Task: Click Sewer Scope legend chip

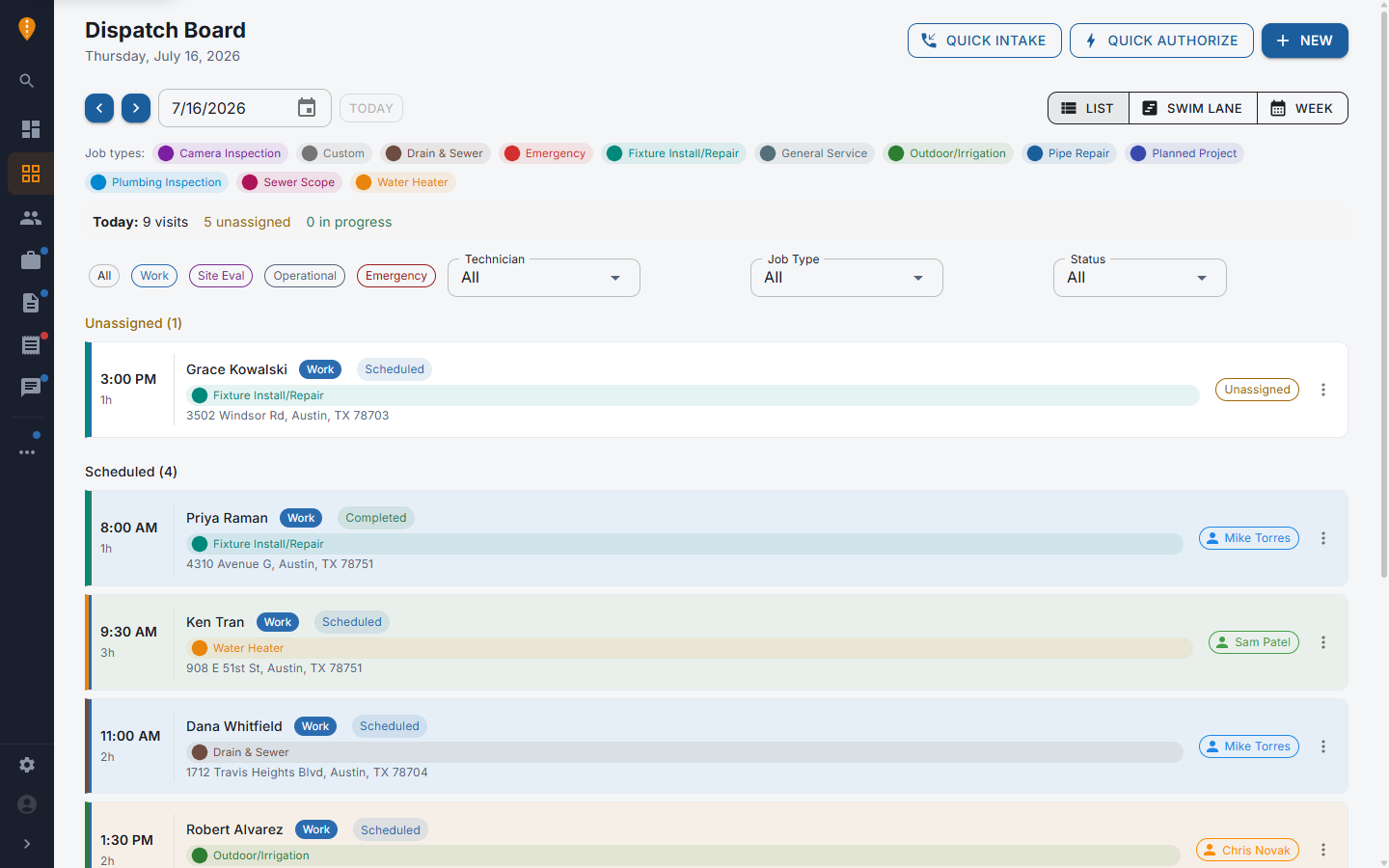Action: (289, 182)
